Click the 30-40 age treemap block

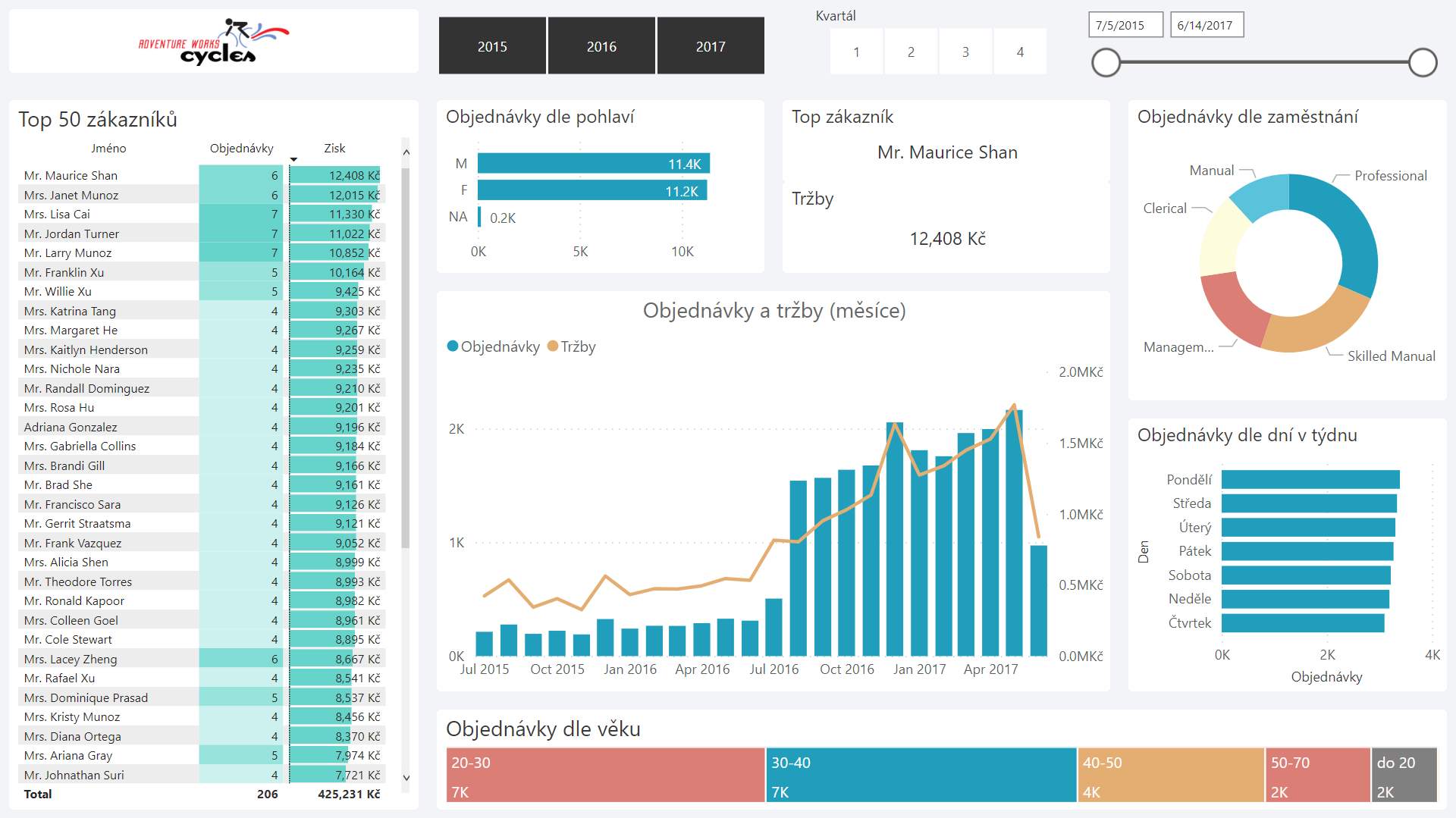921,775
